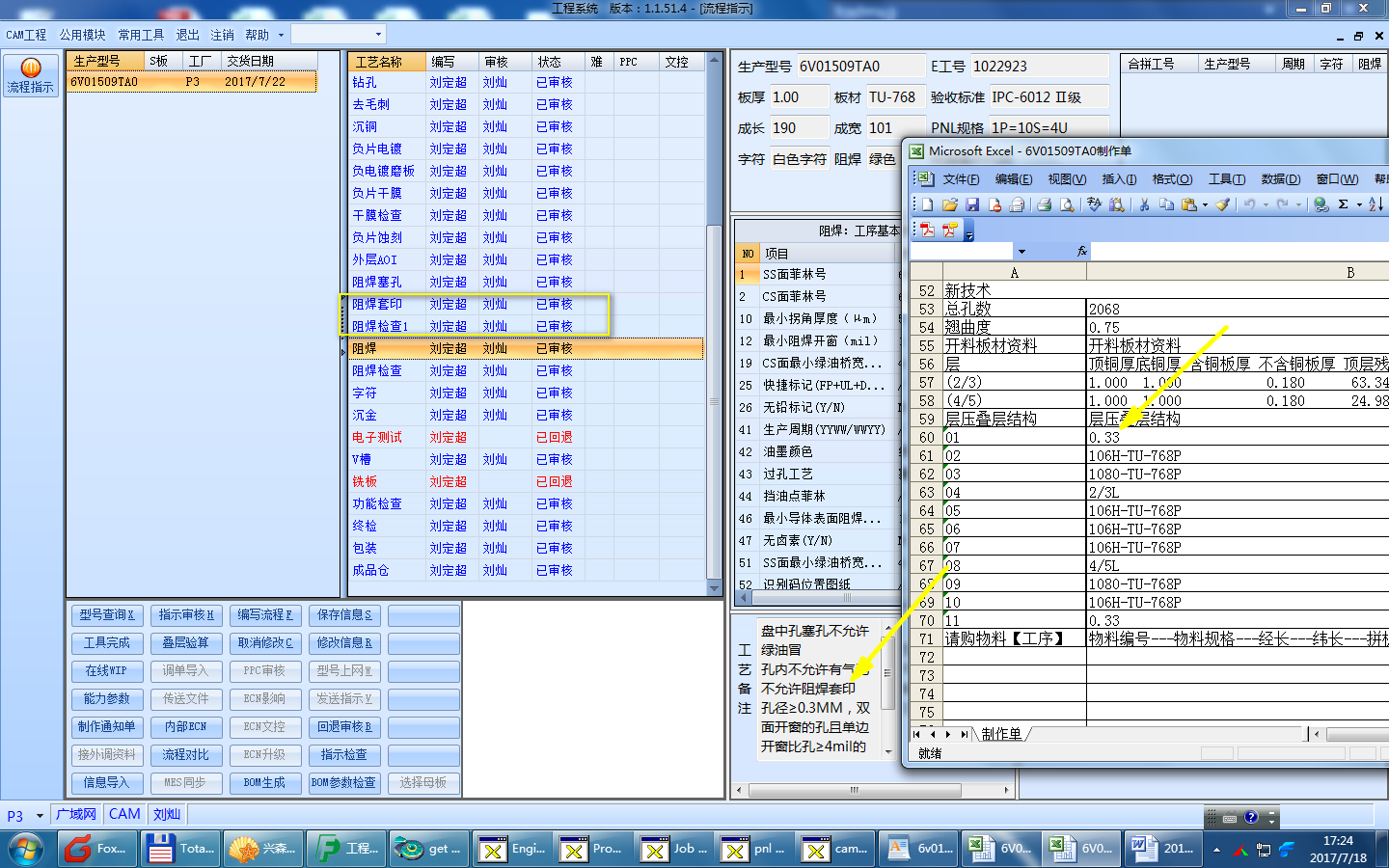Click Excel's Insert Hyperlink globe icon
Viewport: 1389px width, 868px height.
1321,204
